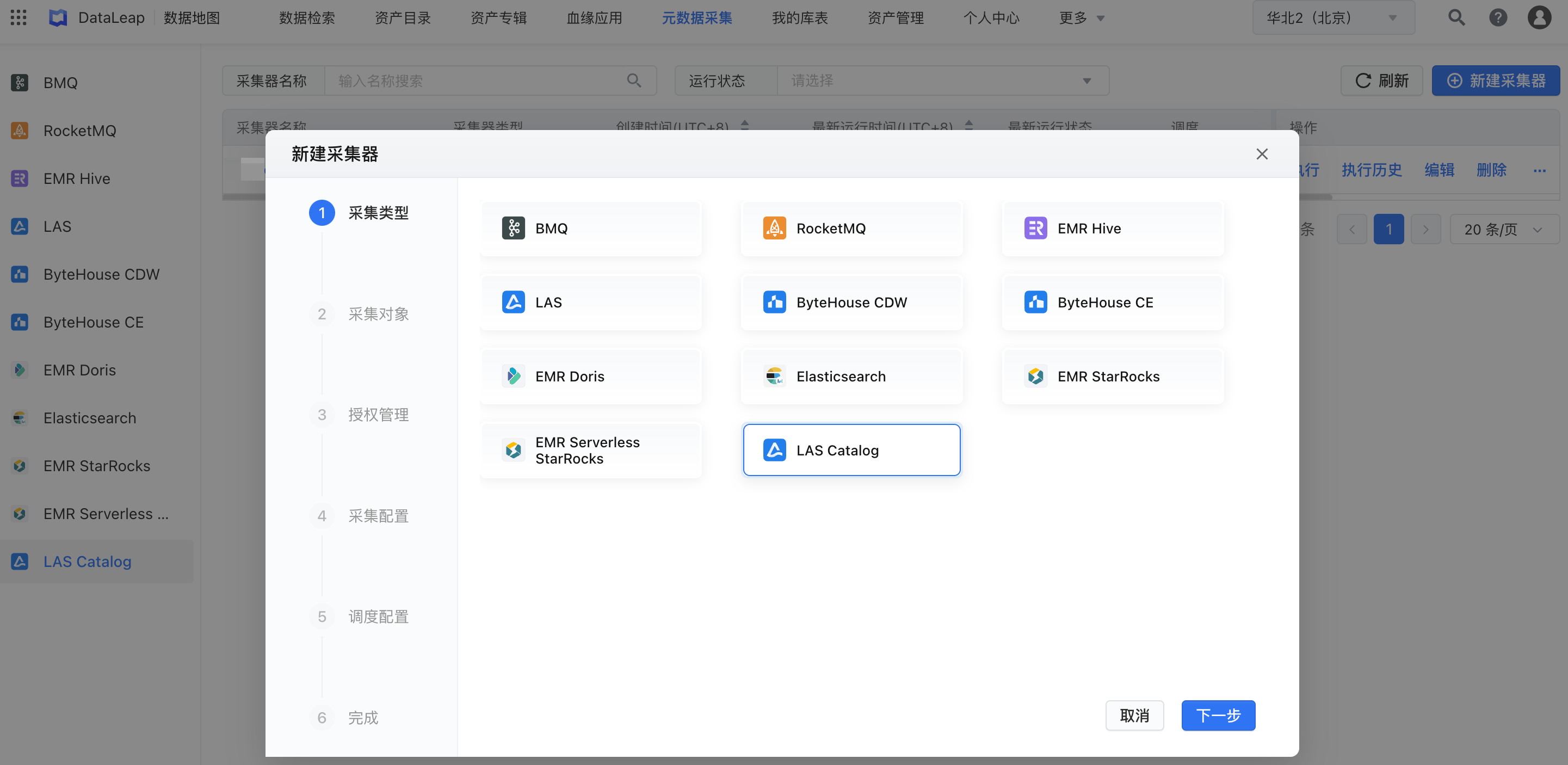
Task: Choose the EMR Serverless StarRocks type card
Action: 591,451
